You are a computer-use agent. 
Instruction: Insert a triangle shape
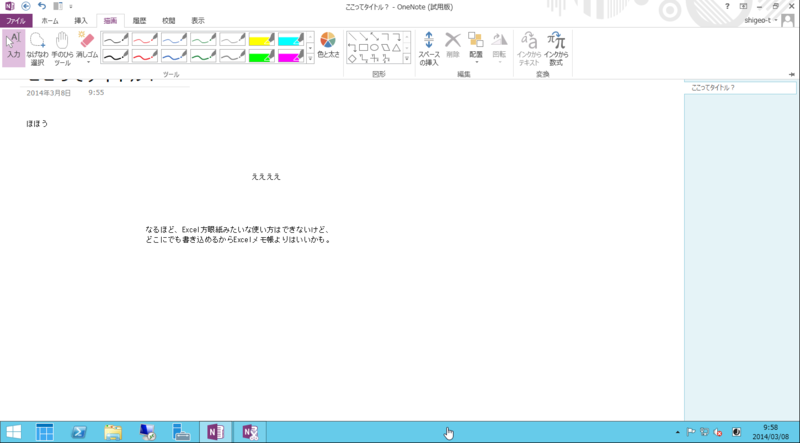(396, 47)
